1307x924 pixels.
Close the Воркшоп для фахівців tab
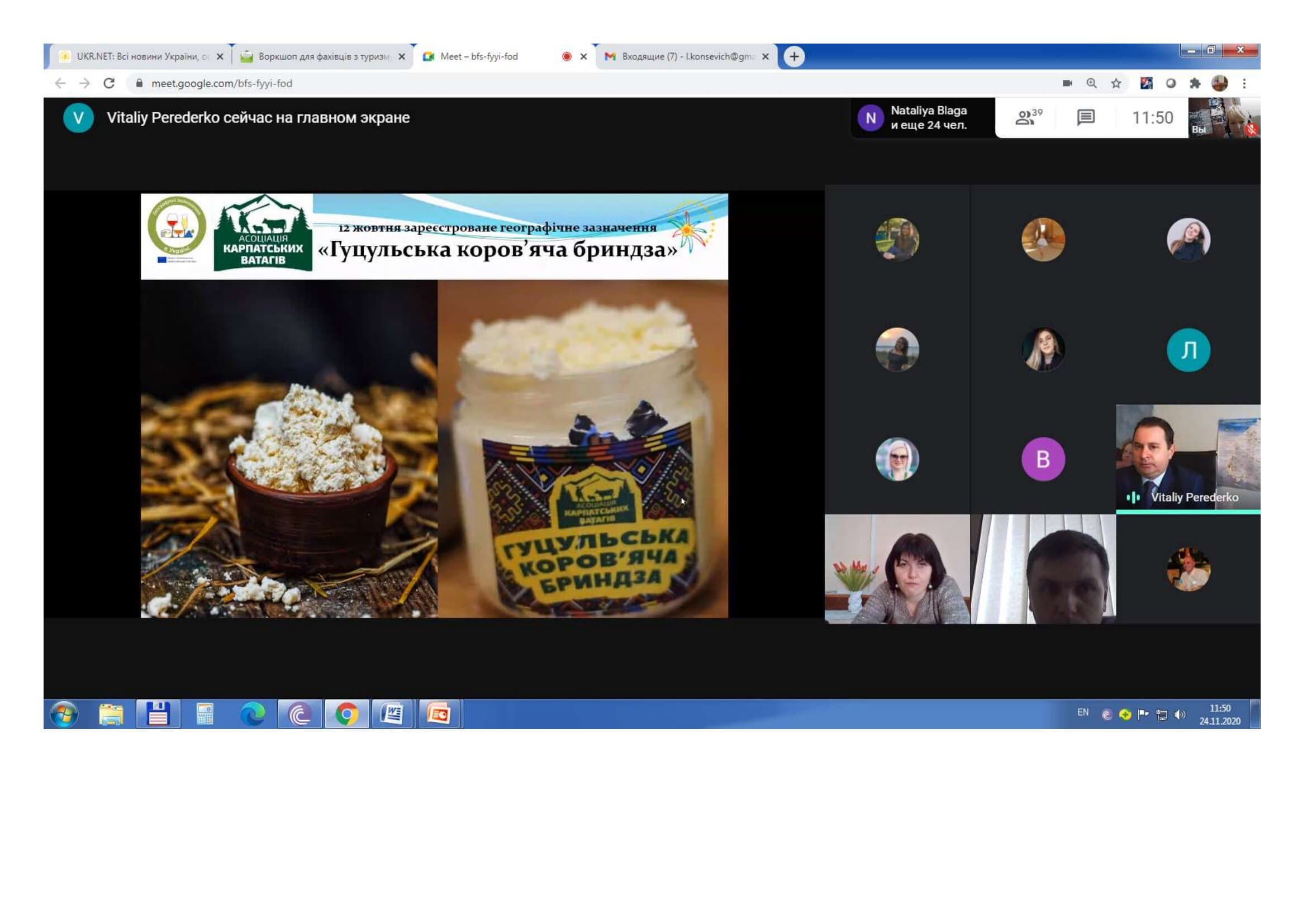tap(402, 56)
